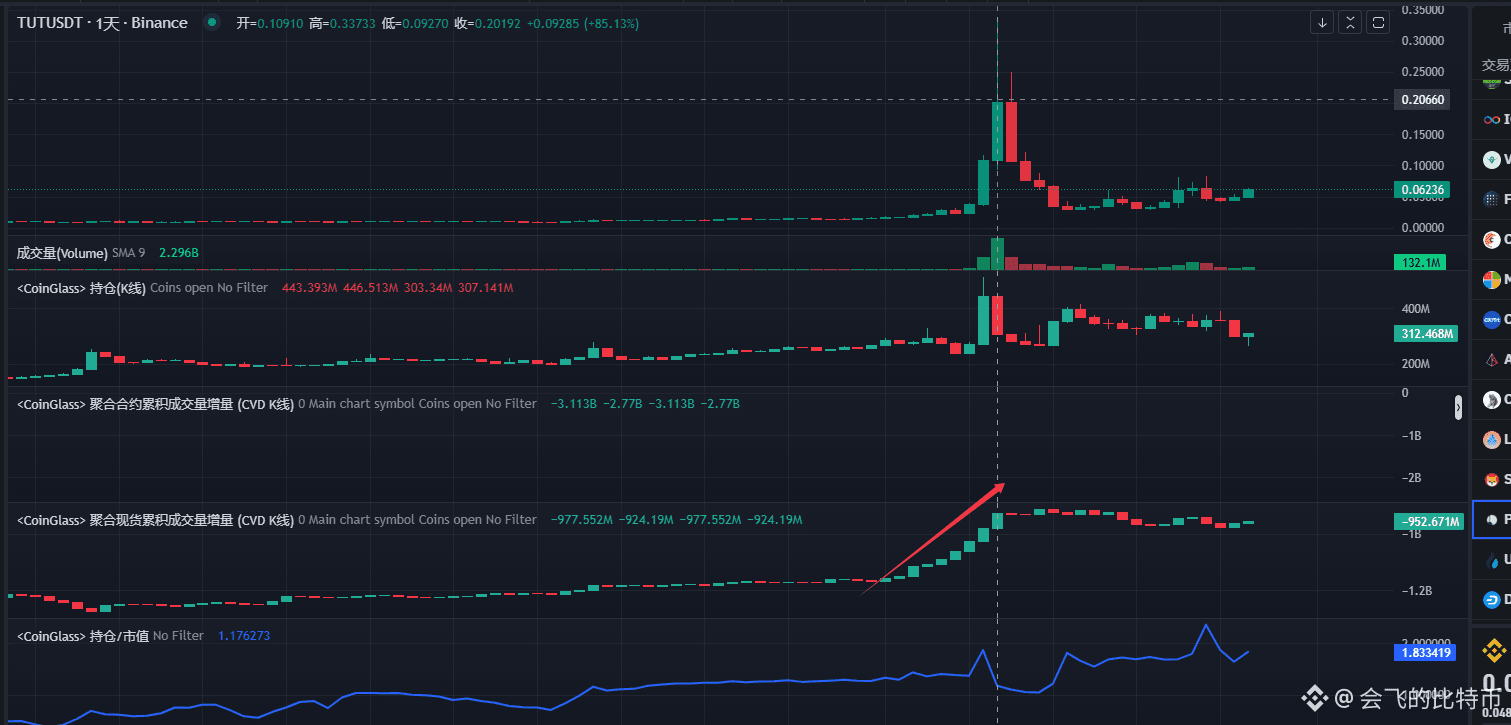The height and width of the screenshot is (725, 1511).
Task: Click the 成交量(Volume) indicator legend
Action: tap(62, 253)
